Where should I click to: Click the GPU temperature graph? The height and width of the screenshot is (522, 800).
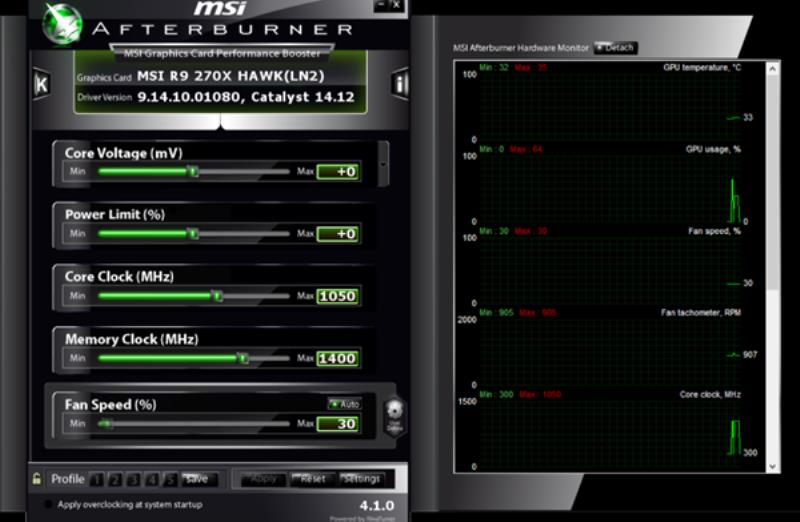point(610,107)
